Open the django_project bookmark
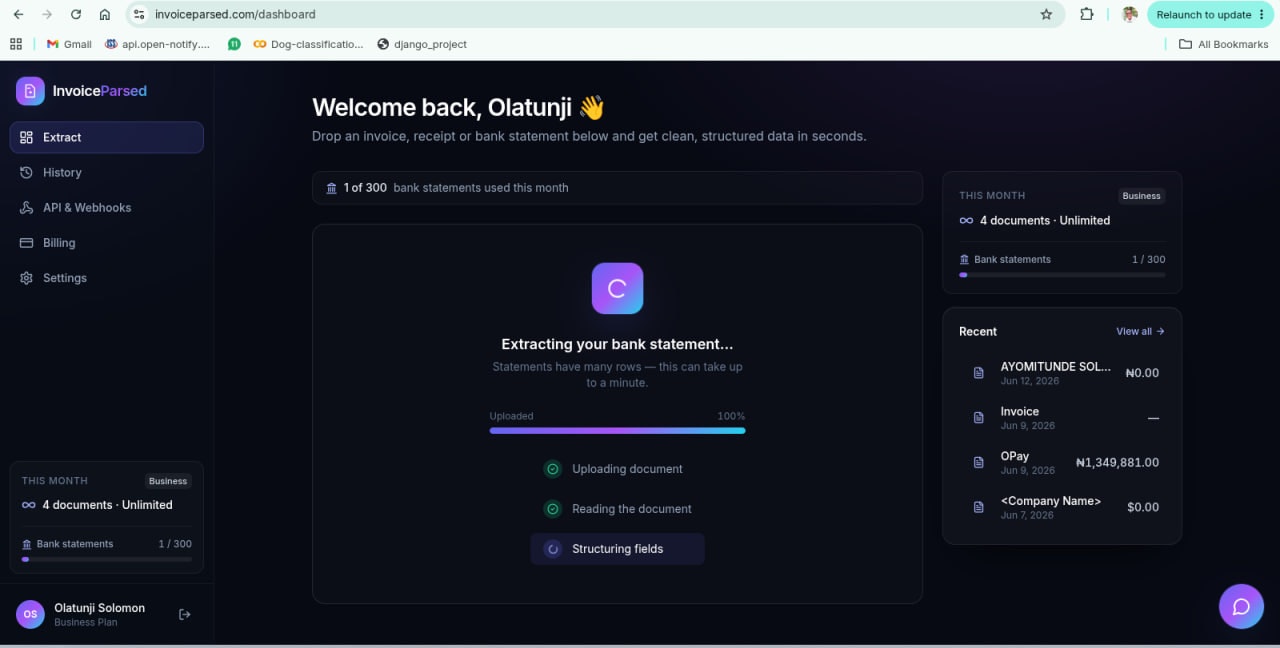Screen dimensions: 1280x648 [x=422, y=44]
